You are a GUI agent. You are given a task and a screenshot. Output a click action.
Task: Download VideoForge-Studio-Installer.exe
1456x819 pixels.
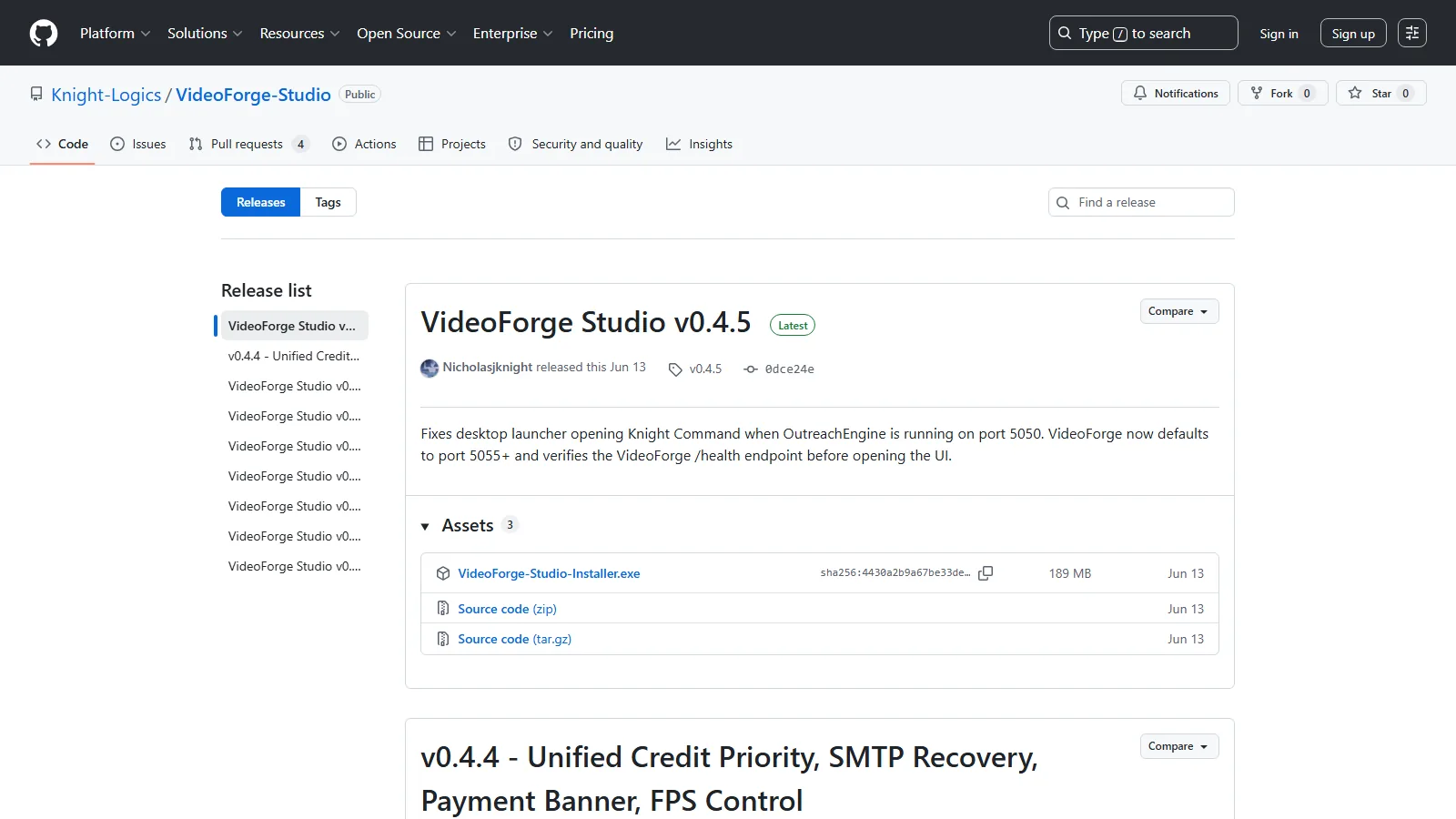[549, 573]
